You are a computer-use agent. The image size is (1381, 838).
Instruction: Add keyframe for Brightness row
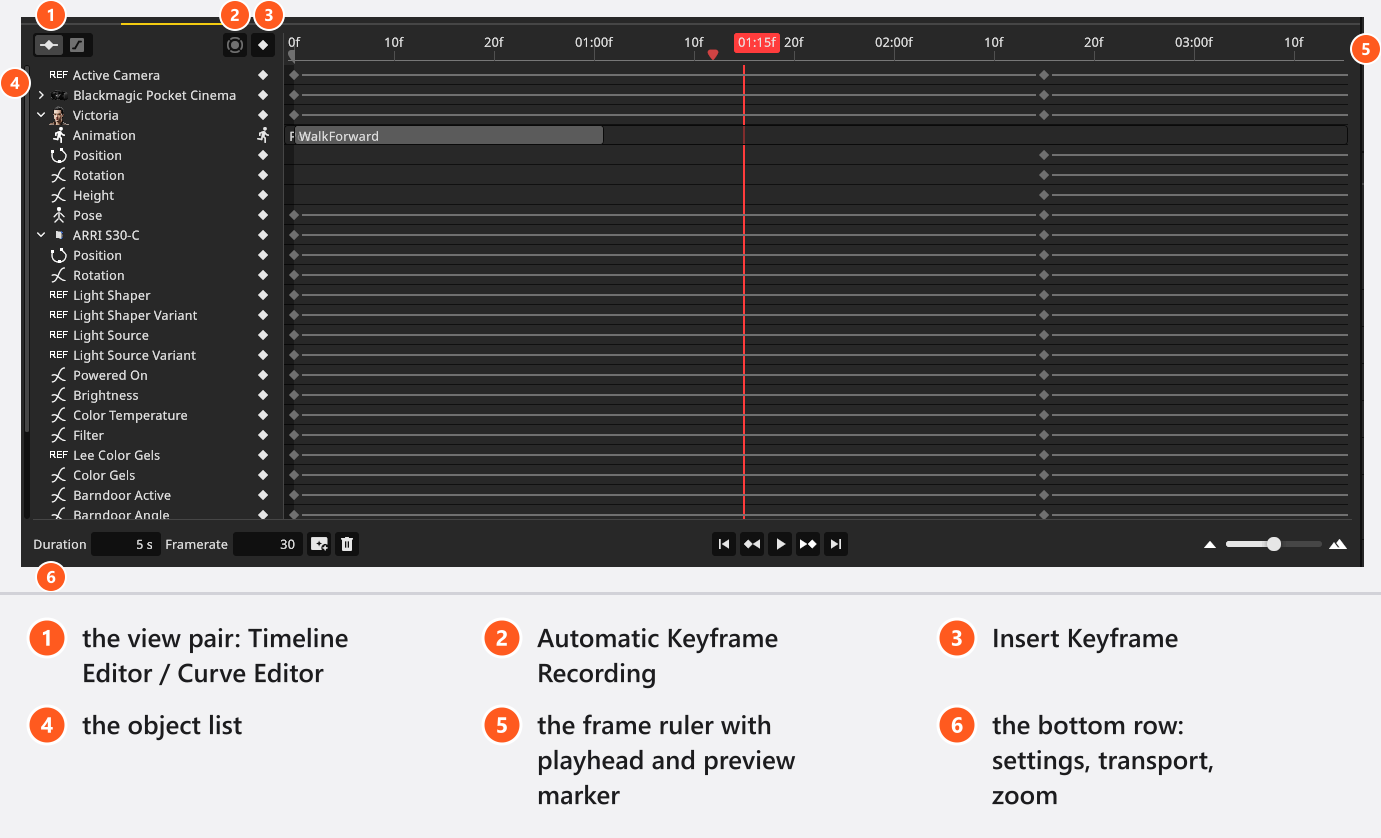[263, 395]
